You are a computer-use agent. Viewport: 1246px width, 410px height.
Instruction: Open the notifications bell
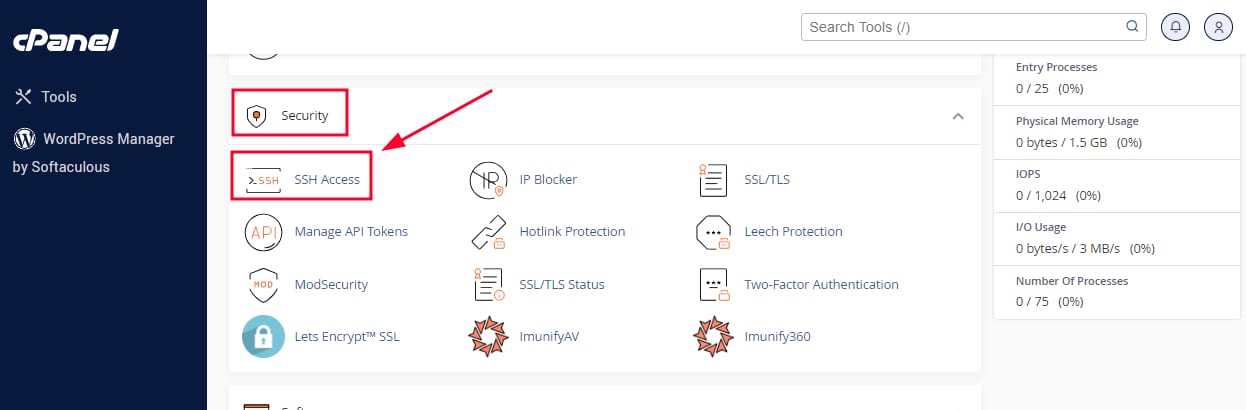click(1175, 27)
